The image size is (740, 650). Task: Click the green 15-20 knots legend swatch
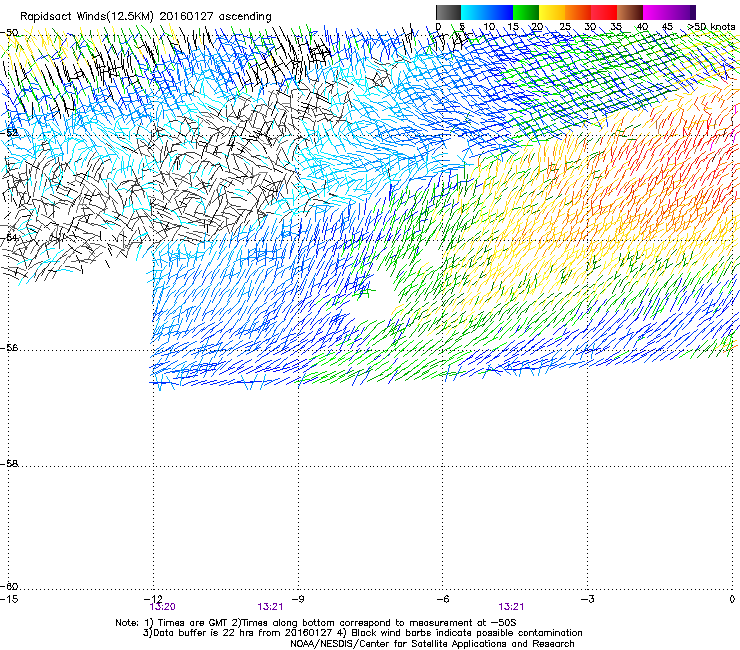tap(526, 12)
